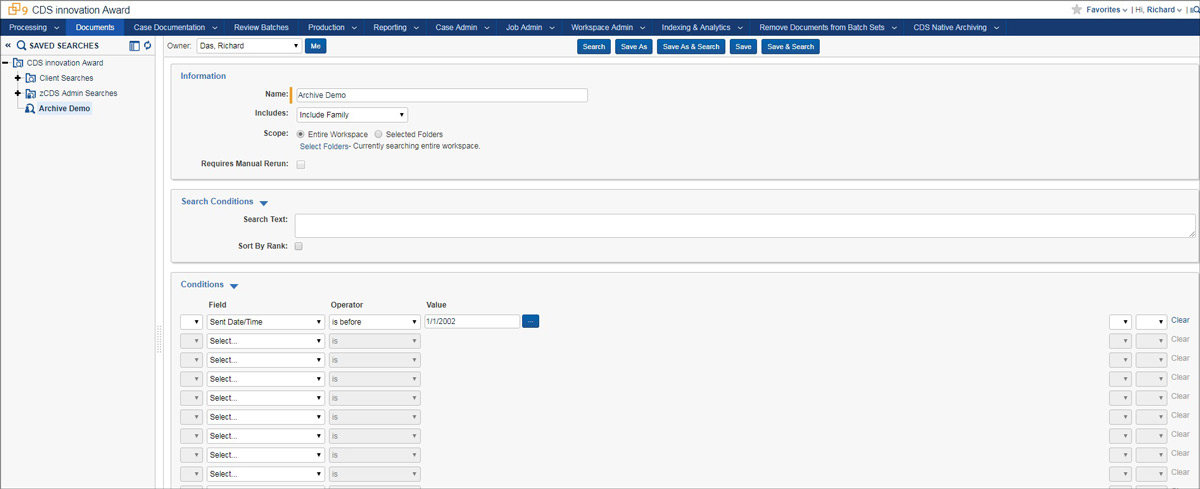1200x489 pixels.
Task: Click the Select Folders link
Action: 323,146
